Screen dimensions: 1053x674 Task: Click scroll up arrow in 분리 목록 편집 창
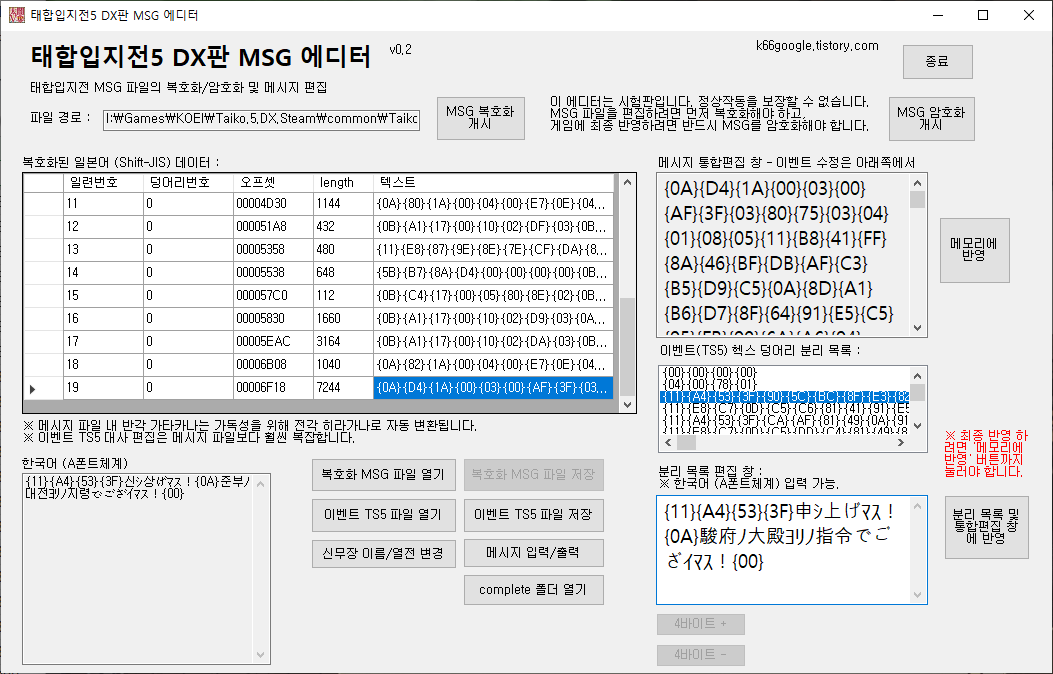click(x=917, y=506)
